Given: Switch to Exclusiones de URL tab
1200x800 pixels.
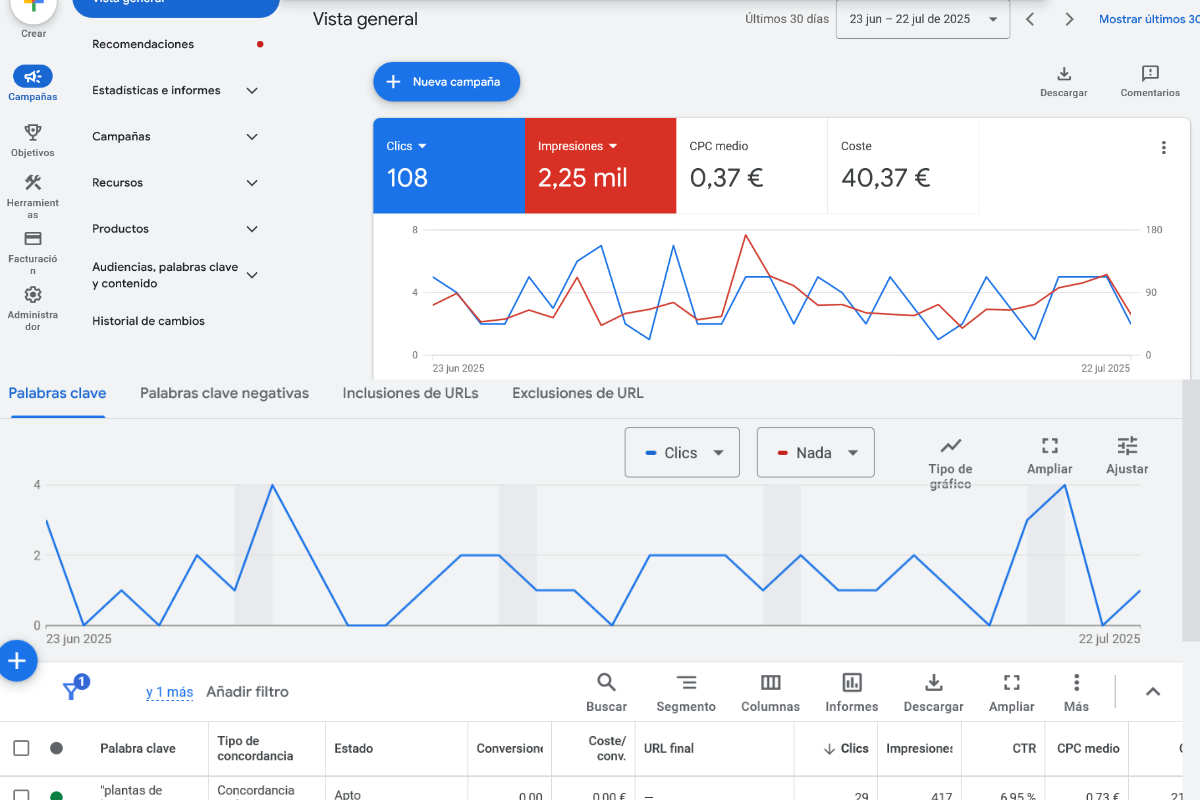Looking at the screenshot, I should 577,393.
